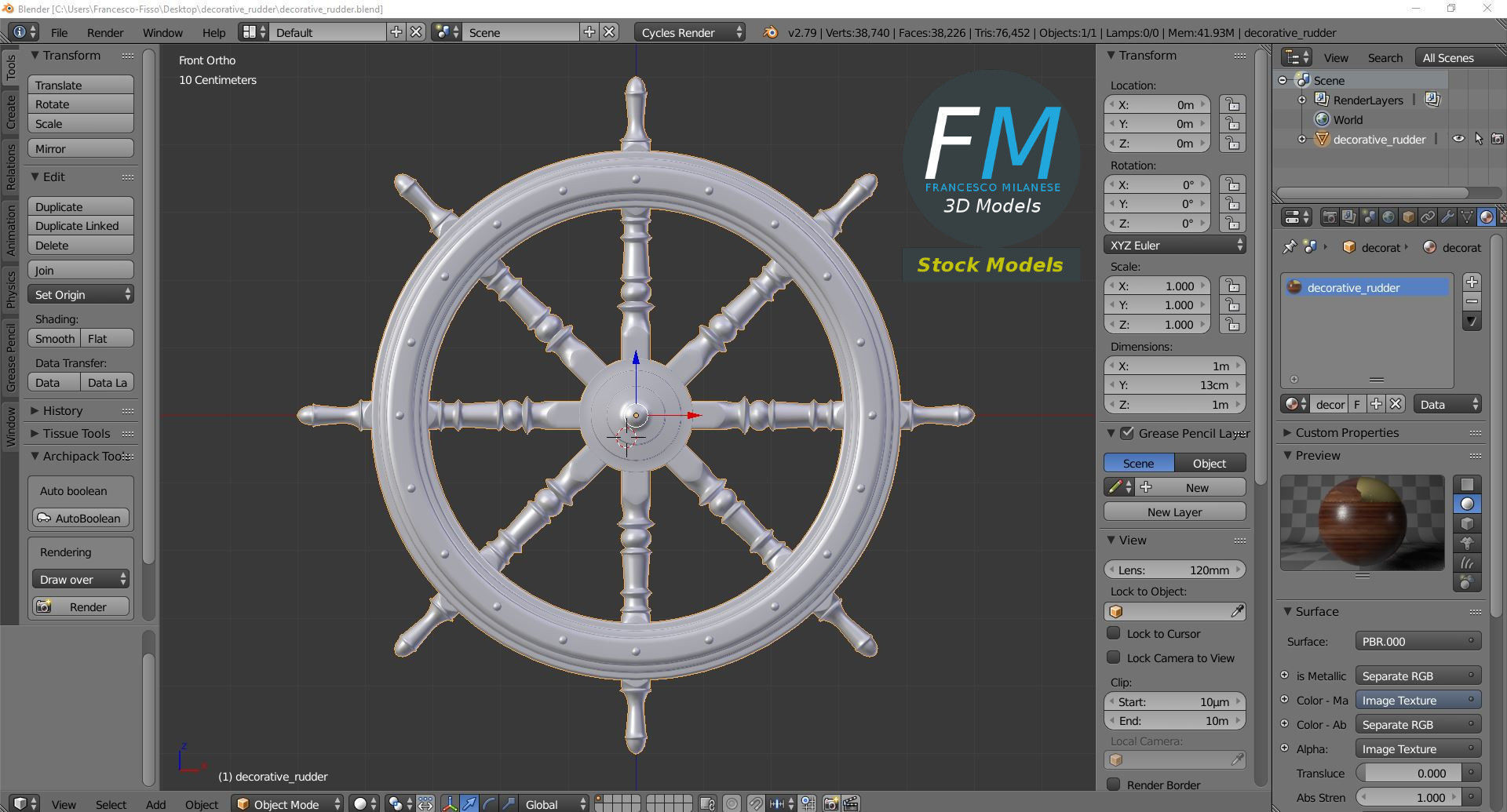This screenshot has height=812, width=1507.
Task: Toggle decorative_rudder selectability cursor icon
Action: coord(1479,139)
